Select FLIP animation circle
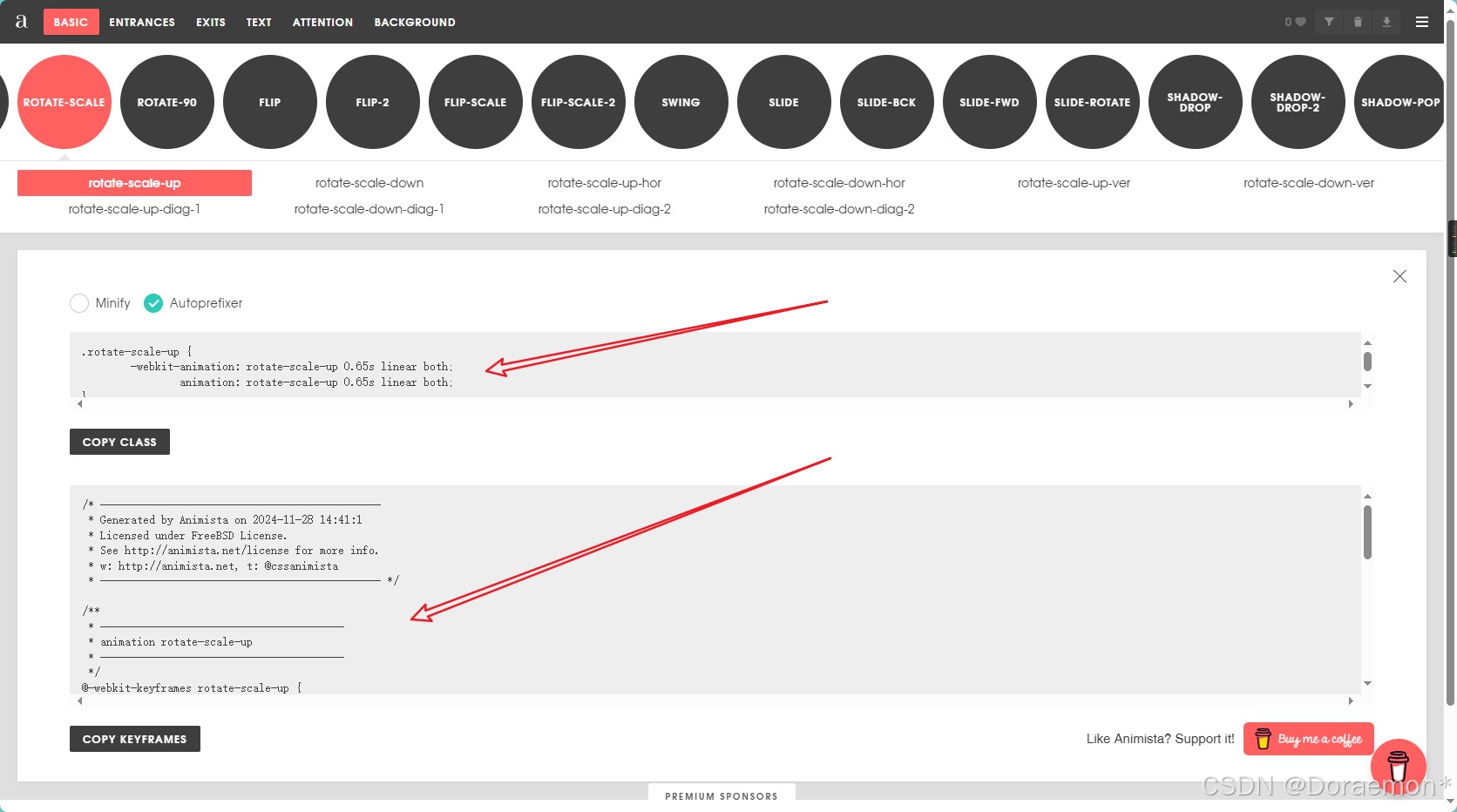Screen dimensions: 1457x812 [270, 102]
